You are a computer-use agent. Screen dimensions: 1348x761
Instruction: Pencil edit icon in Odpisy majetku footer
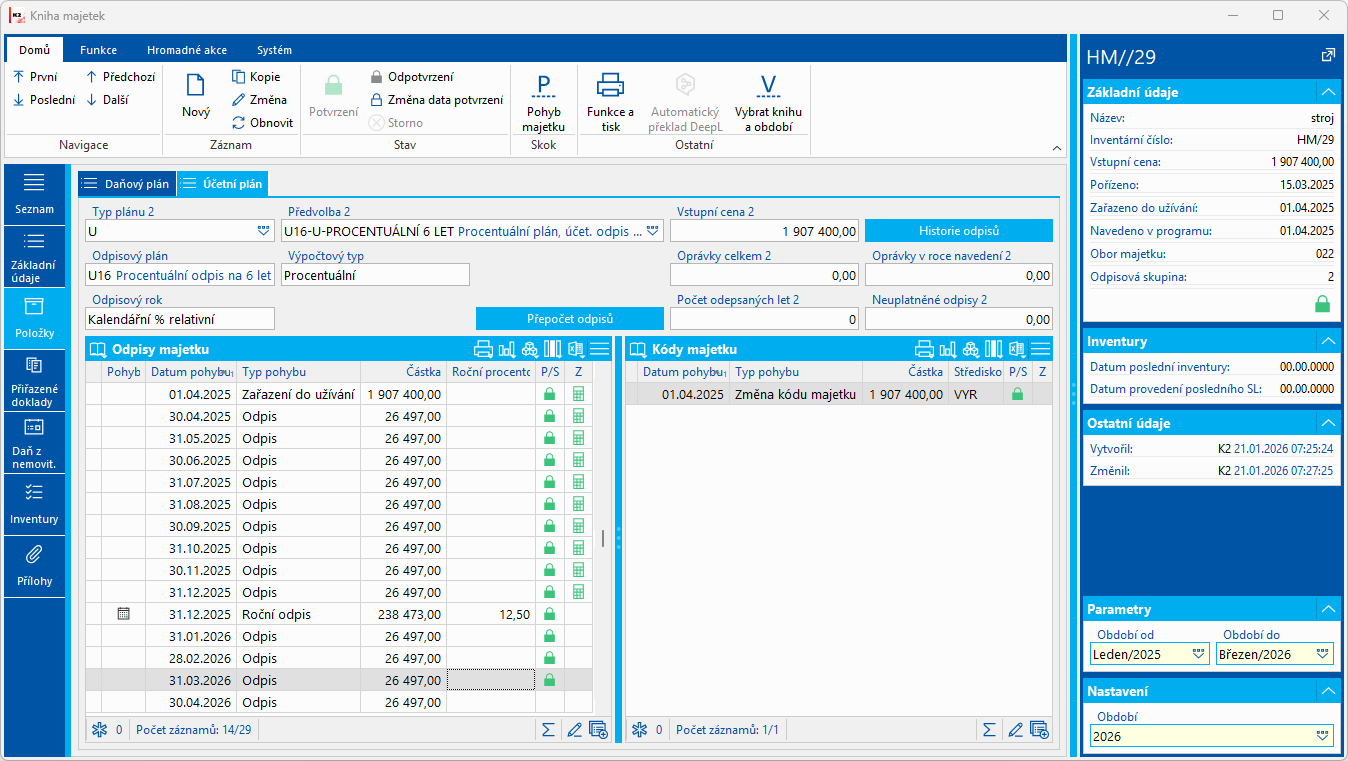click(x=574, y=730)
